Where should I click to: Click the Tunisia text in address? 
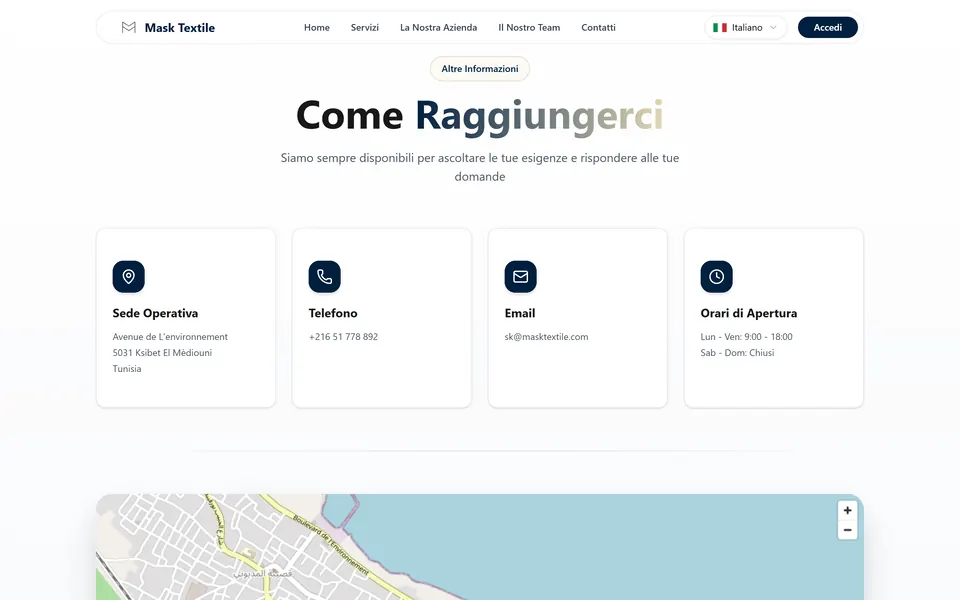tap(127, 369)
